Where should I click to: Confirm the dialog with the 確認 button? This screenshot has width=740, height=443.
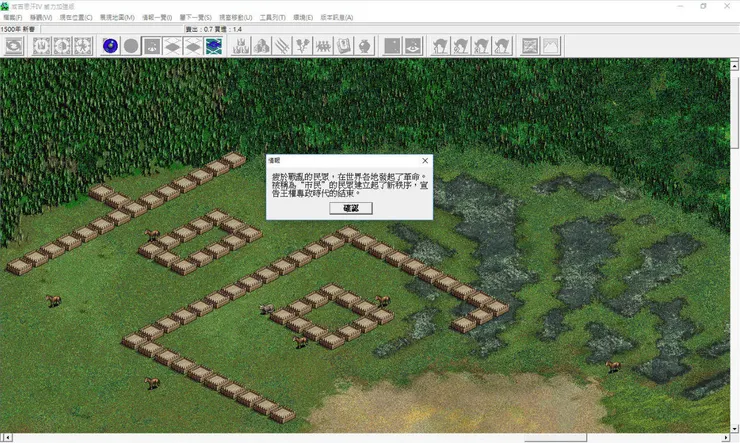(351, 208)
